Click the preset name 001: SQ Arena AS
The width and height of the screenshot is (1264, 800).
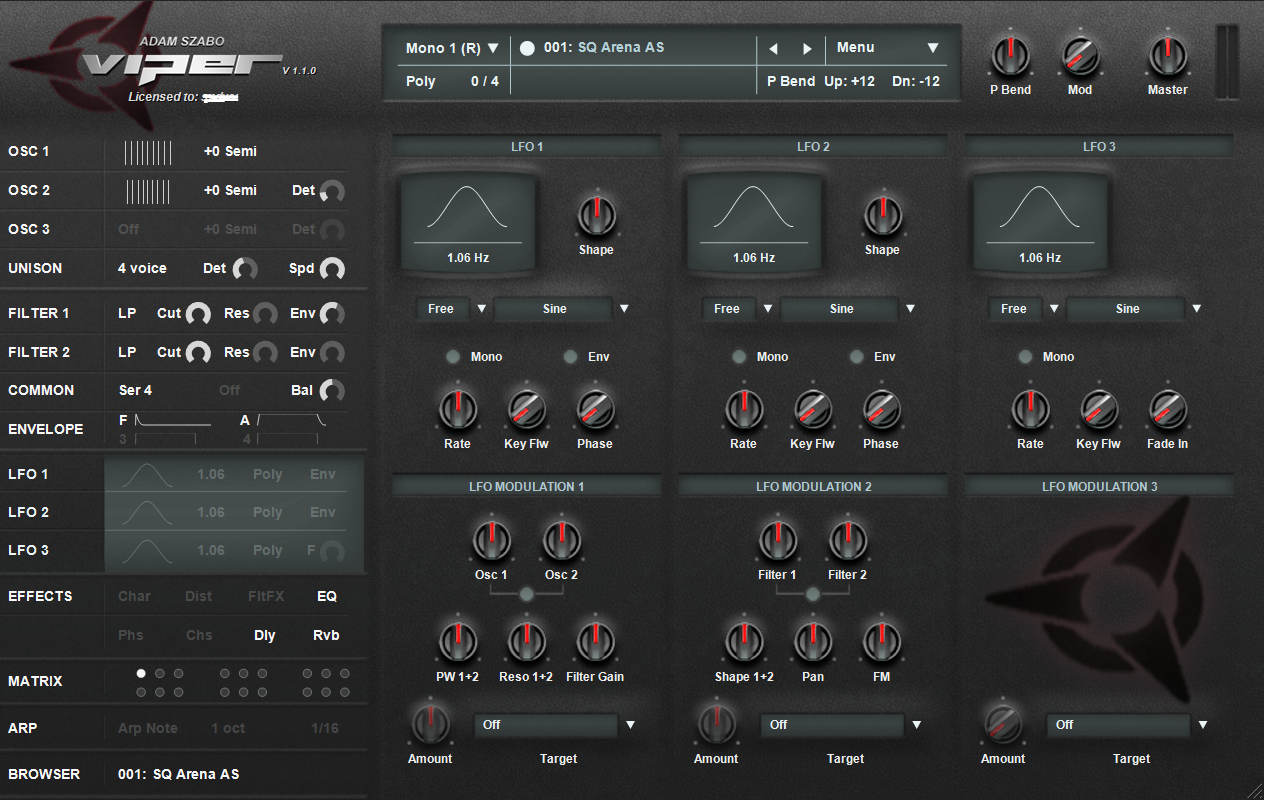click(x=604, y=48)
